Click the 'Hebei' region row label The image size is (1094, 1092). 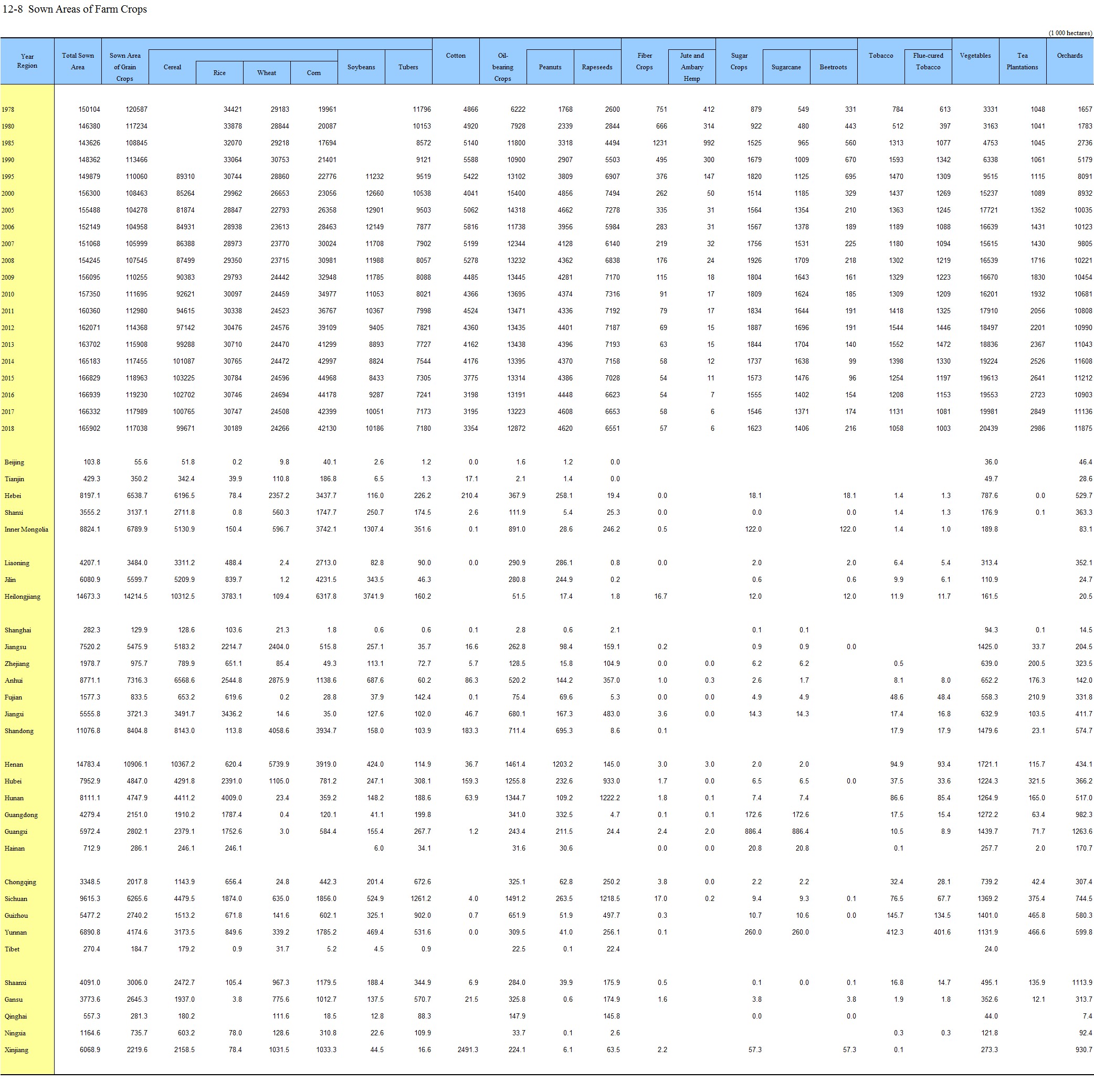click(13, 496)
